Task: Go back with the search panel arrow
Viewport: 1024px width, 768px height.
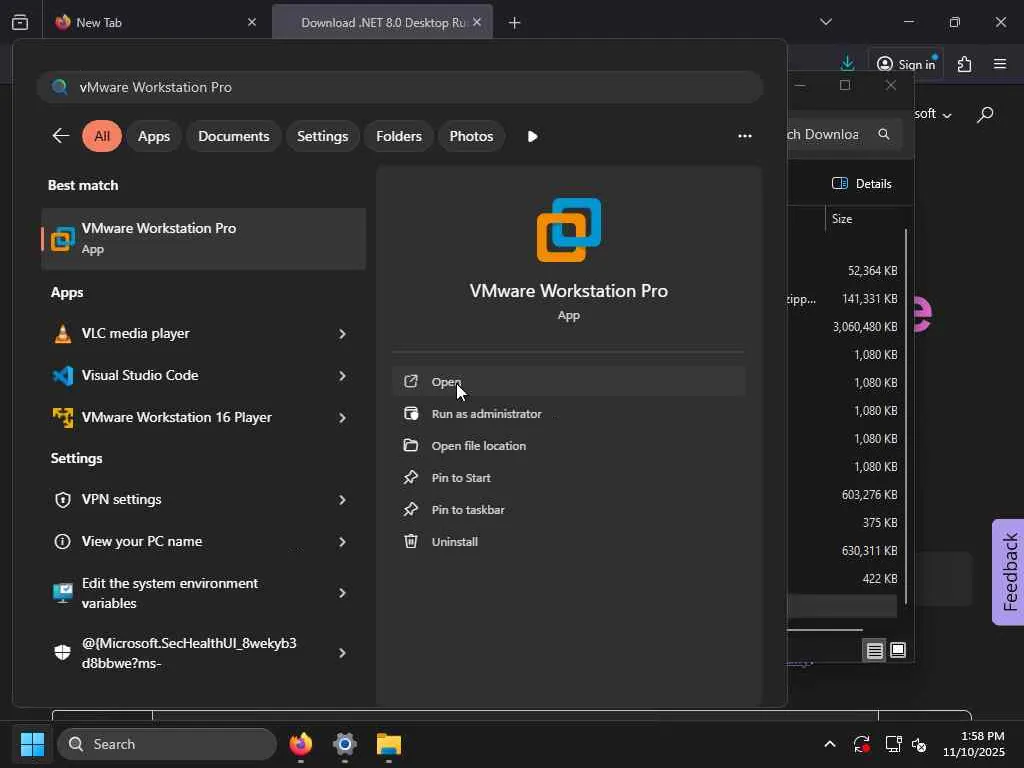Action: pos(61,136)
